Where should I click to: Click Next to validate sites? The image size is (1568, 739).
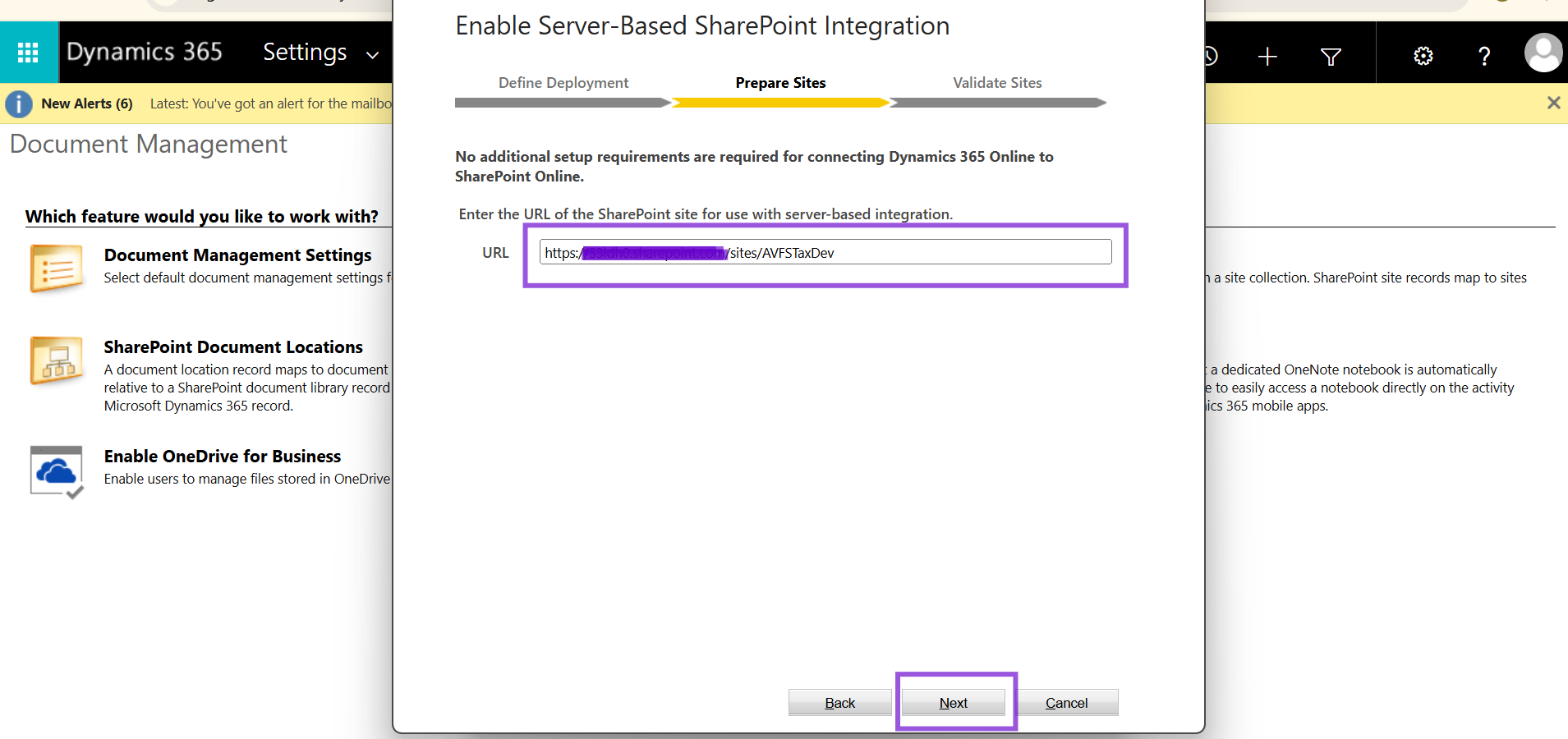click(x=954, y=703)
